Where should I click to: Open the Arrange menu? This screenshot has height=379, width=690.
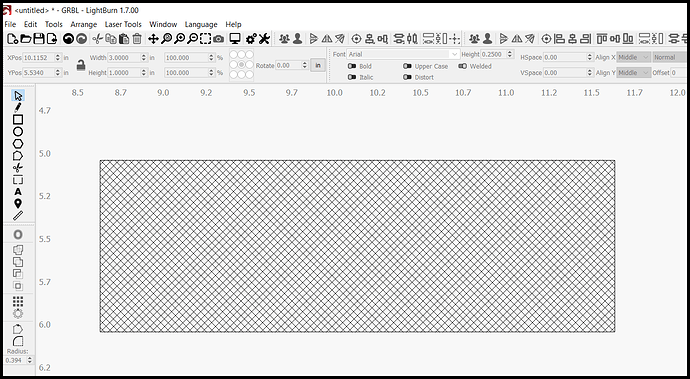84,24
